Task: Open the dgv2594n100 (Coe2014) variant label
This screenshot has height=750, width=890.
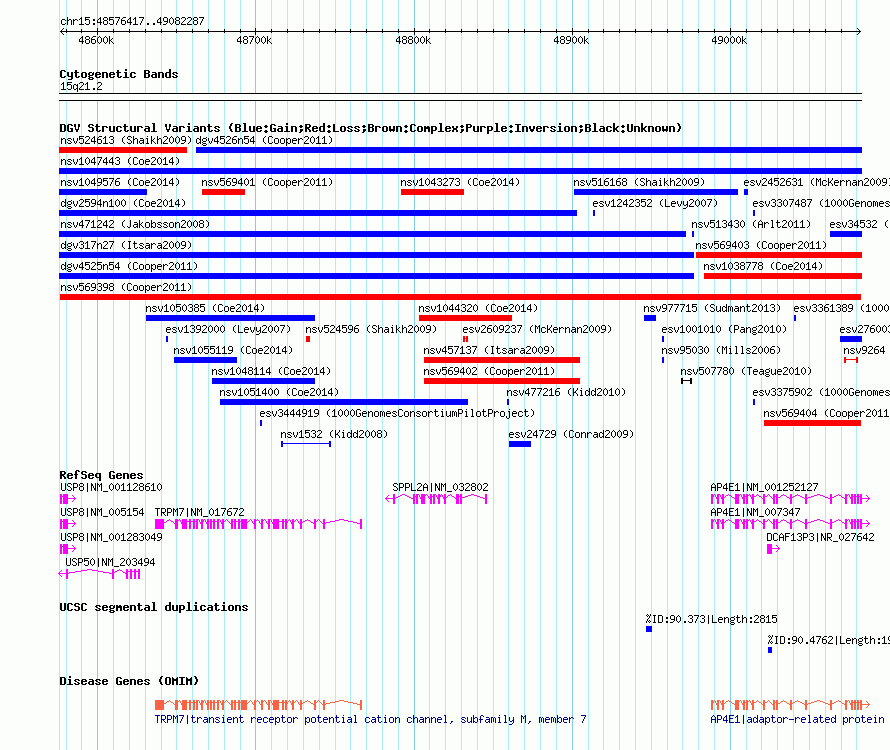Action: point(123,203)
